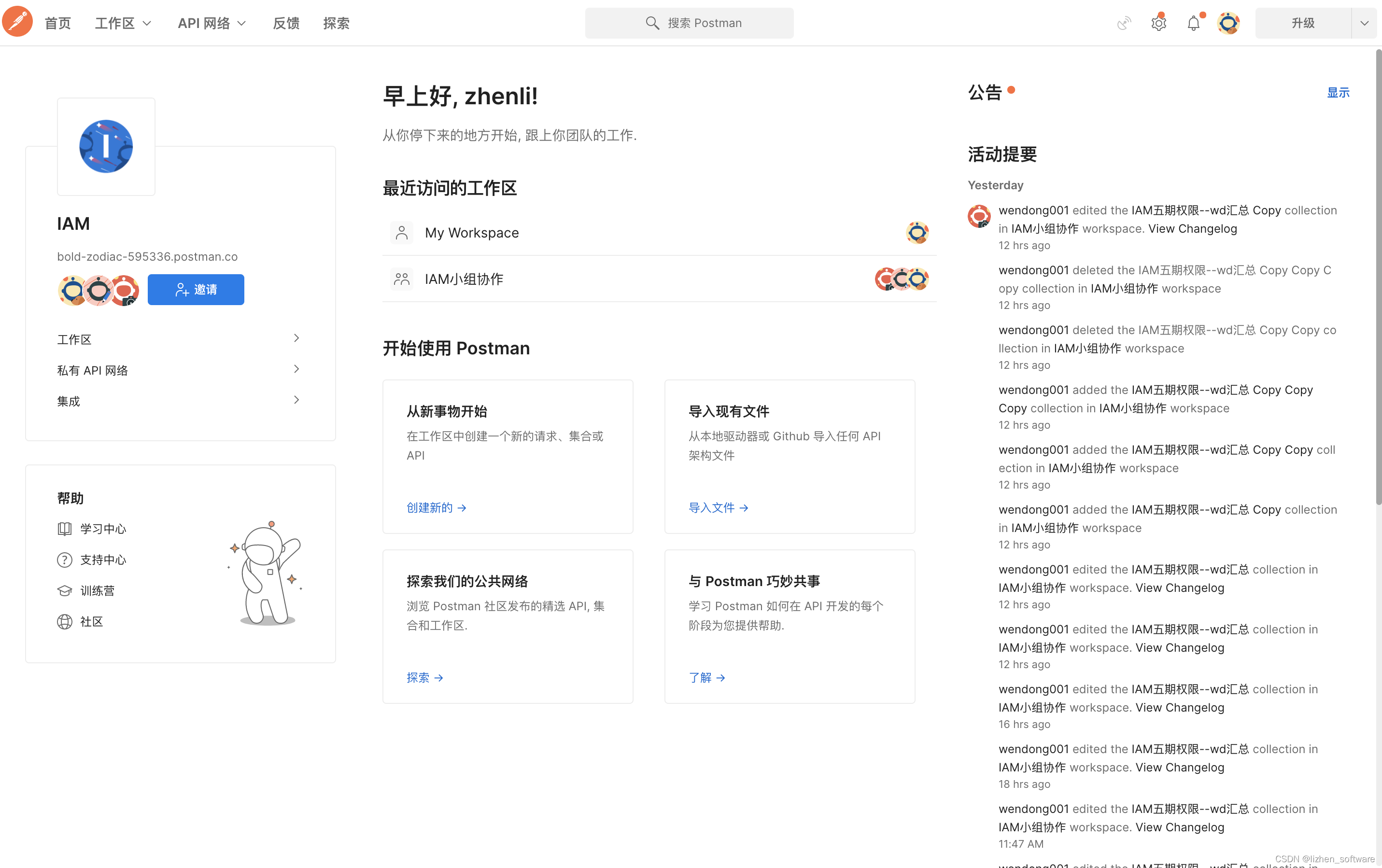Open the 学习中心 help link
Screen dimensions: 1382x868
[x=103, y=528]
